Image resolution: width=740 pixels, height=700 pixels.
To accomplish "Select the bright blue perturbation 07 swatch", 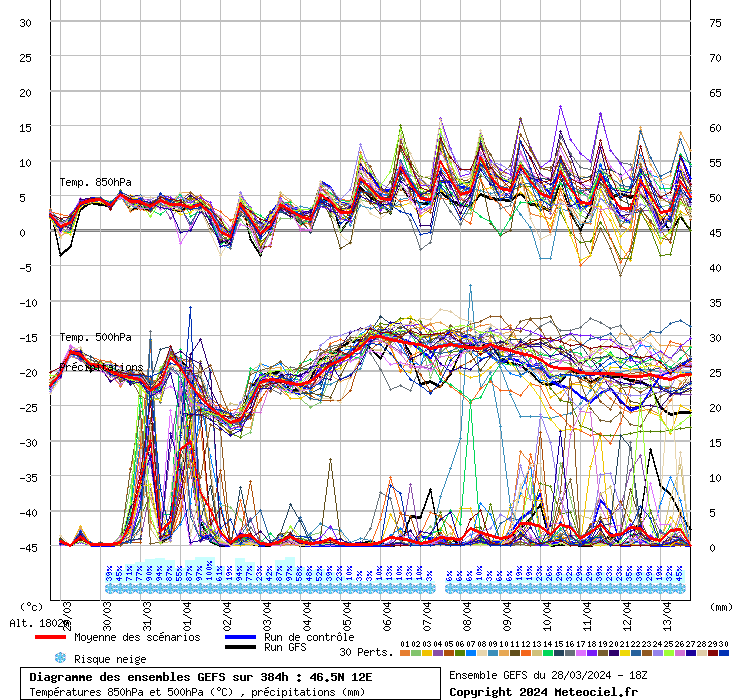I will coord(471,653).
